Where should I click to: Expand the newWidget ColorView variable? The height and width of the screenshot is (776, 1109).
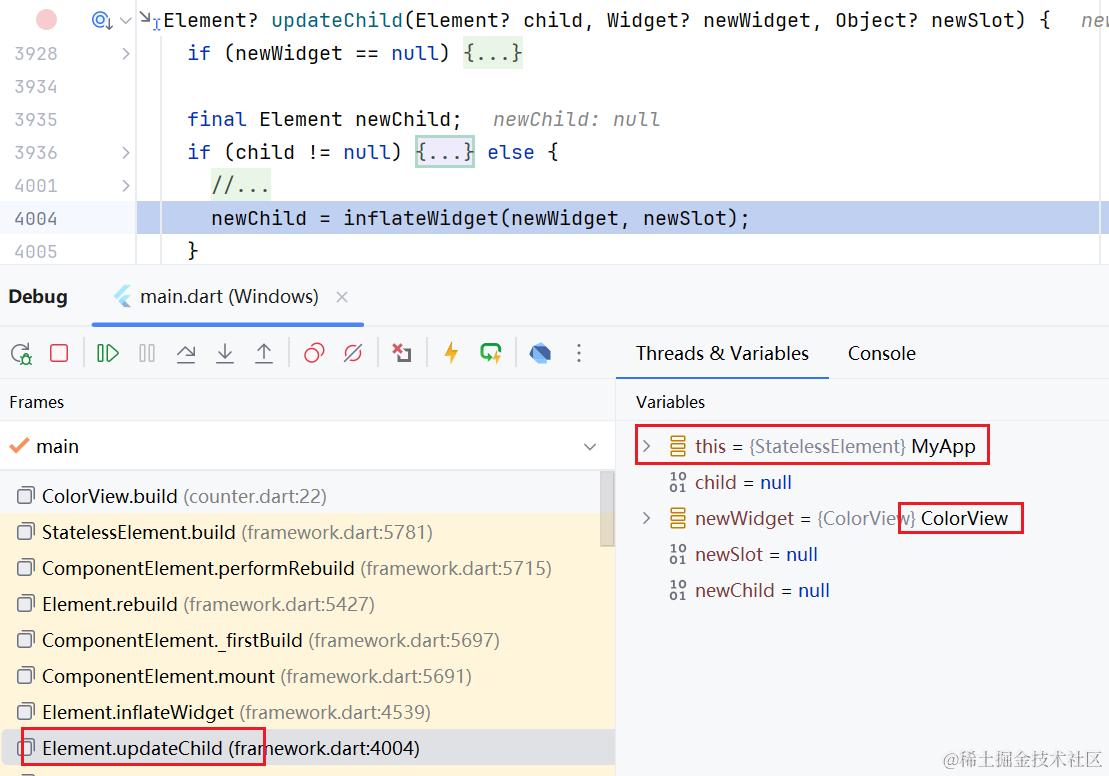click(646, 518)
